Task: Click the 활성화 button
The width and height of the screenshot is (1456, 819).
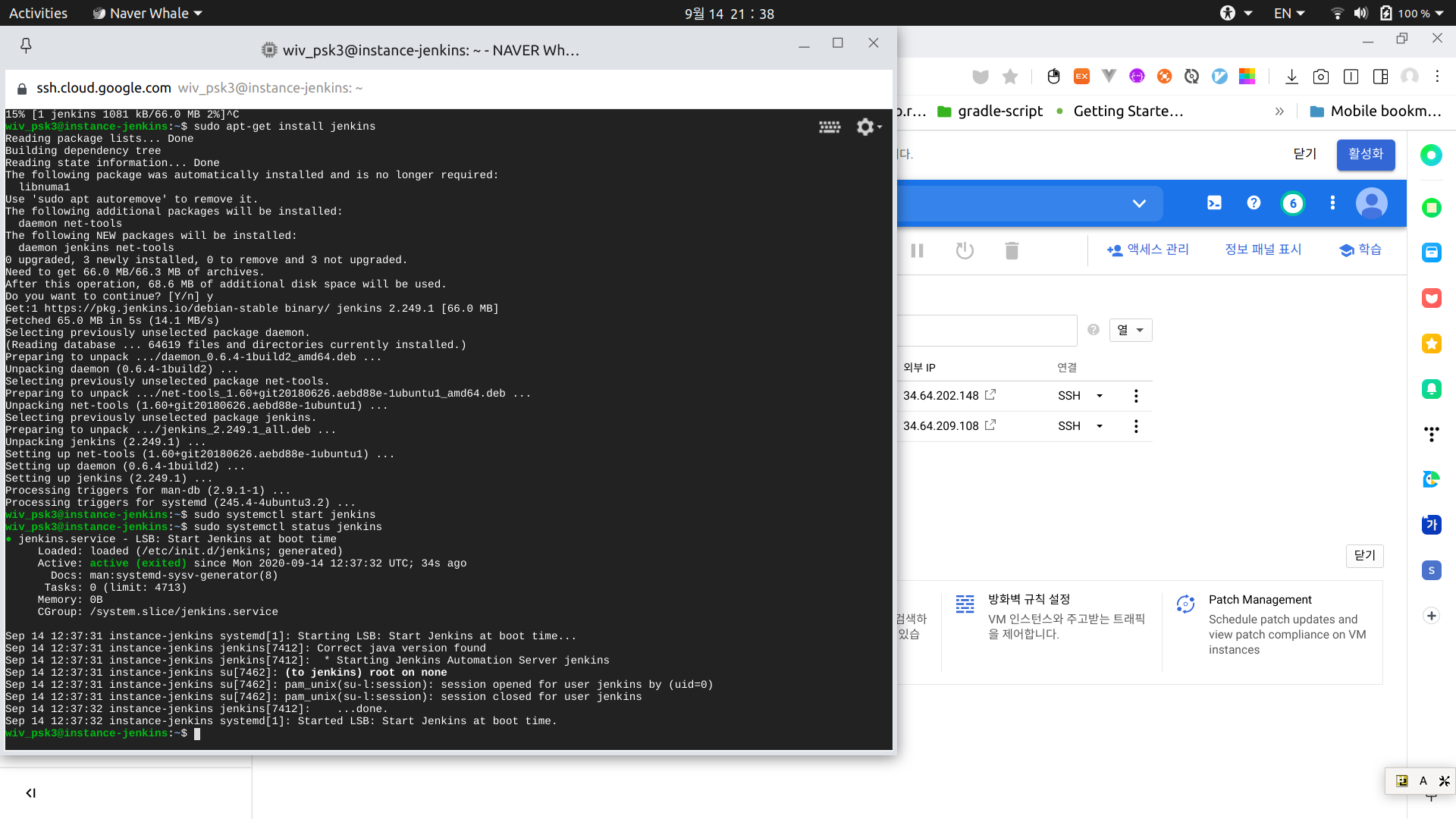Action: point(1365,154)
